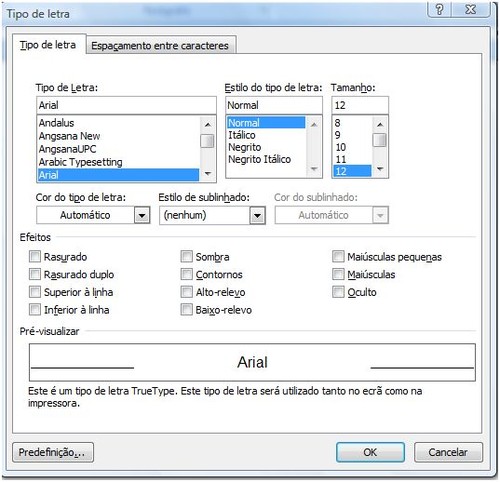Toggle the Baixo-relevo checkbox

tap(186, 310)
